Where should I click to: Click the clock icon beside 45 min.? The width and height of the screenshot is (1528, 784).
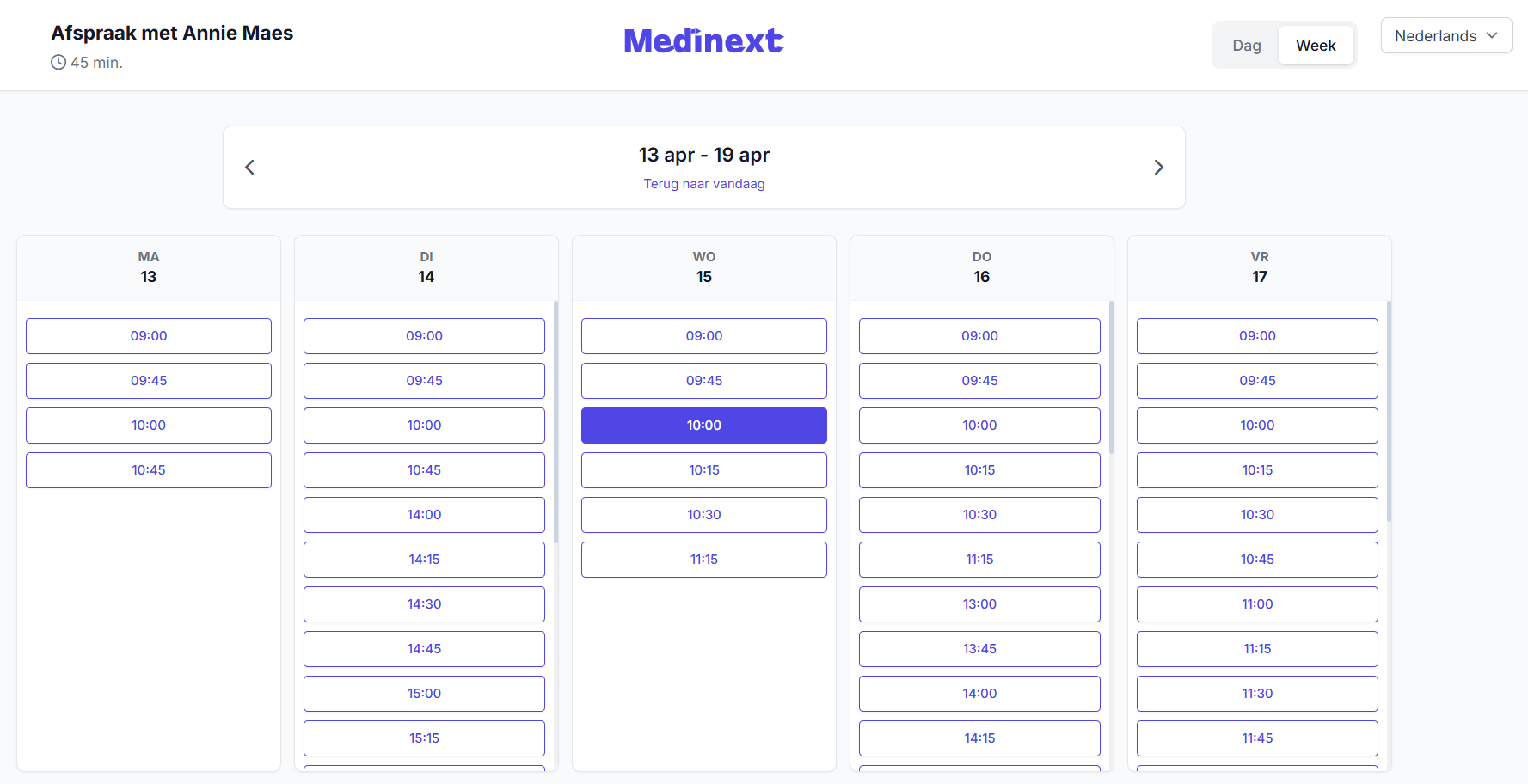click(58, 62)
